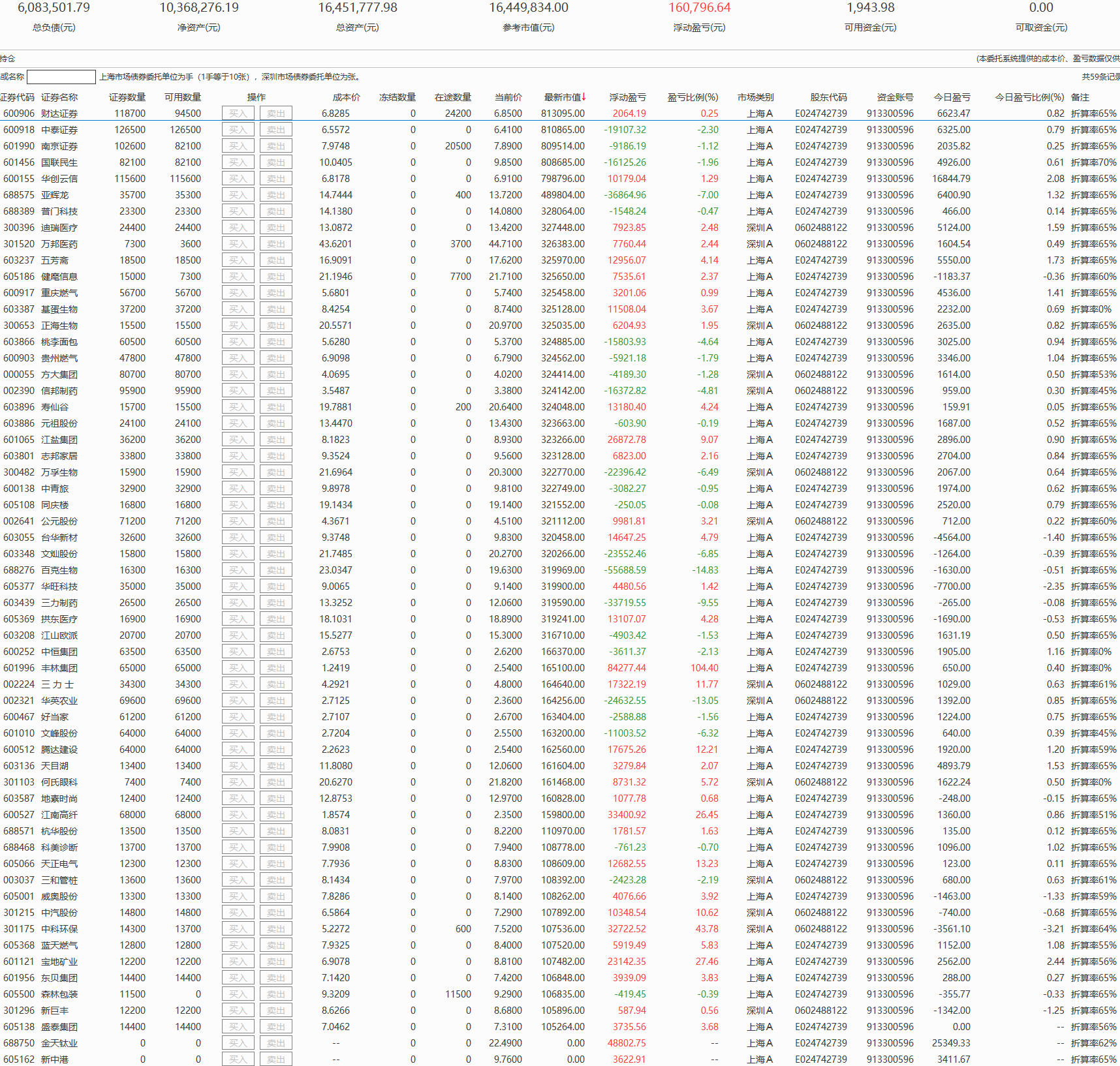Sort by the 资金账号 column header

coord(895,97)
